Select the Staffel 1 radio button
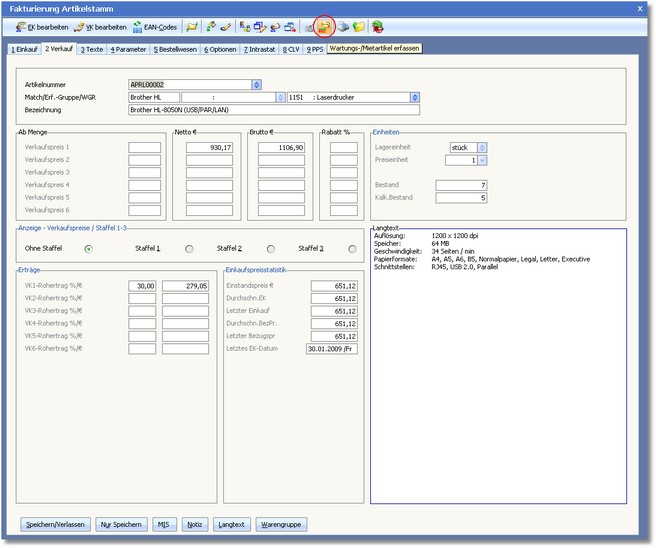 tap(189, 249)
